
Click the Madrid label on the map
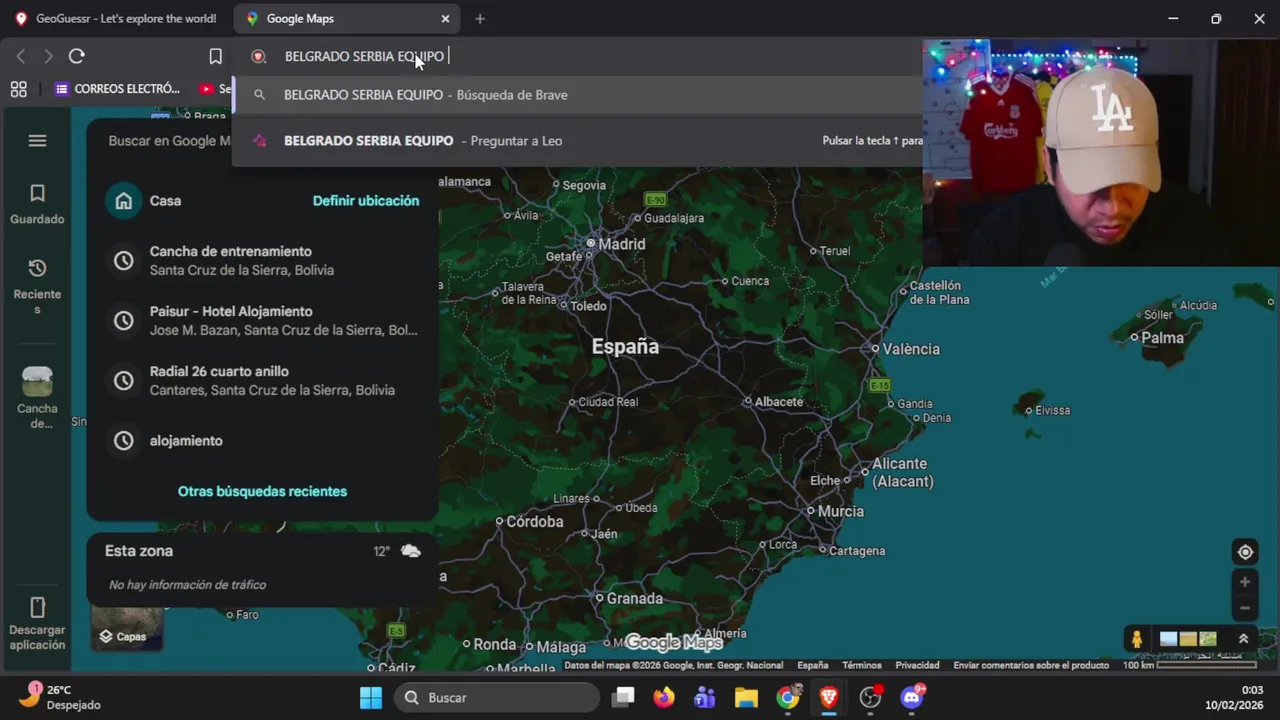coord(621,244)
